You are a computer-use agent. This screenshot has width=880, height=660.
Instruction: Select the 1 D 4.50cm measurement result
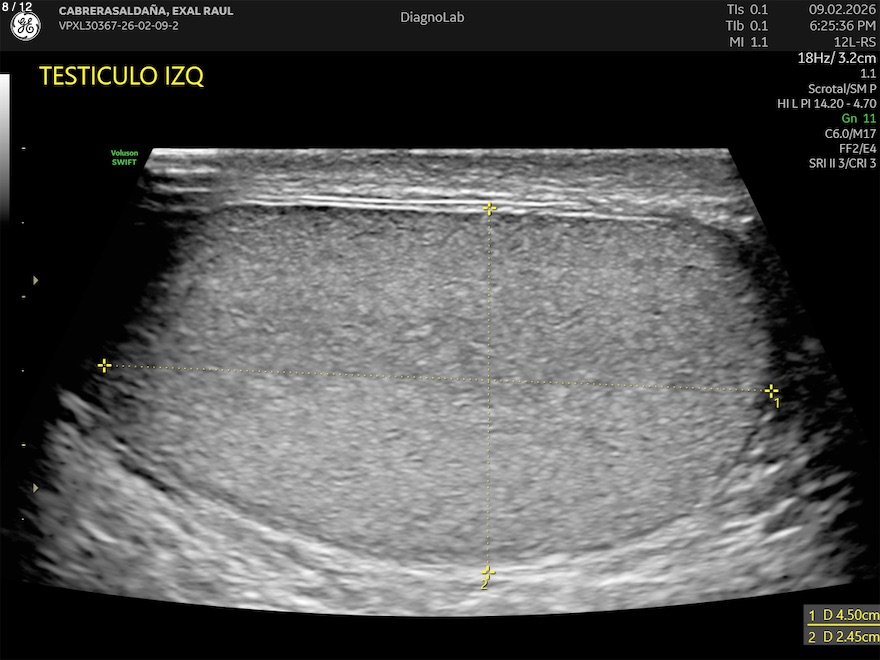[x=843, y=615]
